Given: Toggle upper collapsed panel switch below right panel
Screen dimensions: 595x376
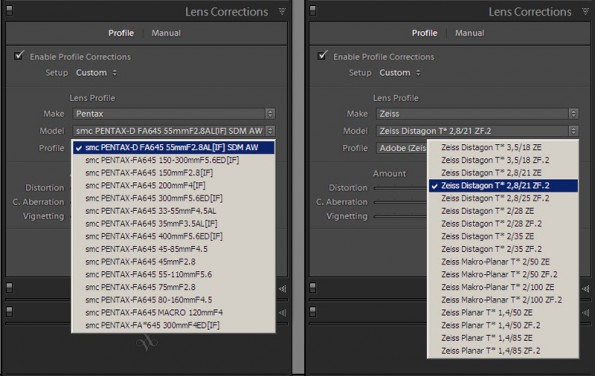Looking at the screenshot, I should pos(313,288).
